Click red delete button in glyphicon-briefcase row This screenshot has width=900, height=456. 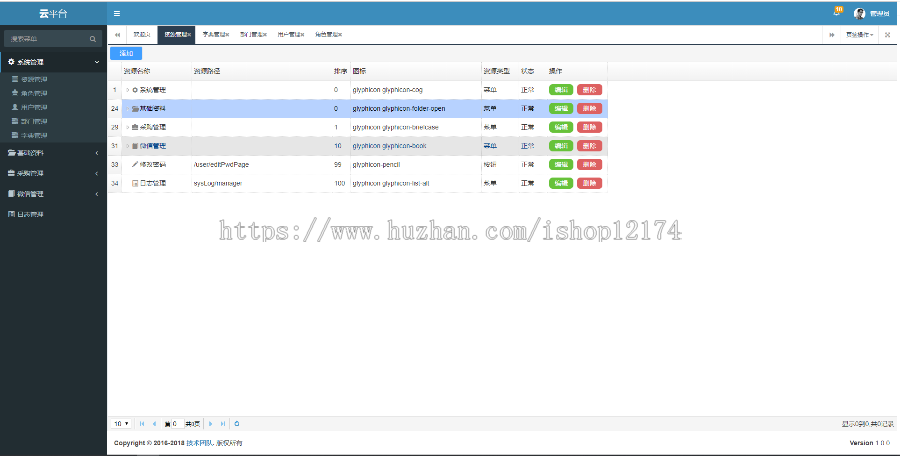[x=589, y=127]
